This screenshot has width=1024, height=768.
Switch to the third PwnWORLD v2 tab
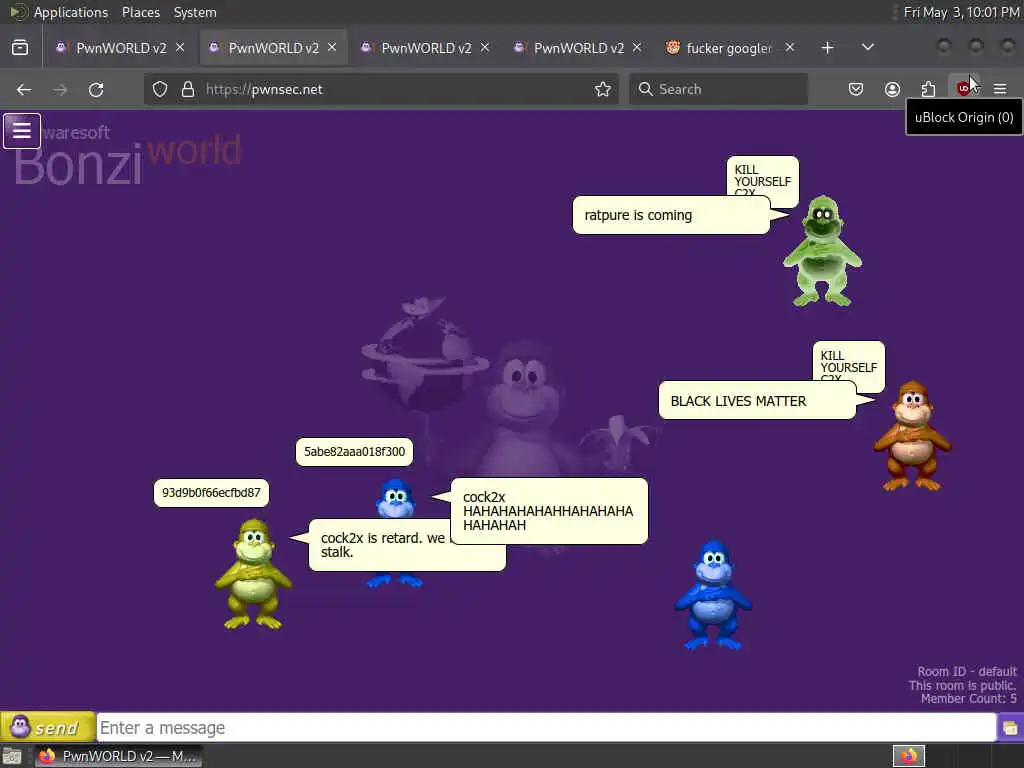coord(426,48)
